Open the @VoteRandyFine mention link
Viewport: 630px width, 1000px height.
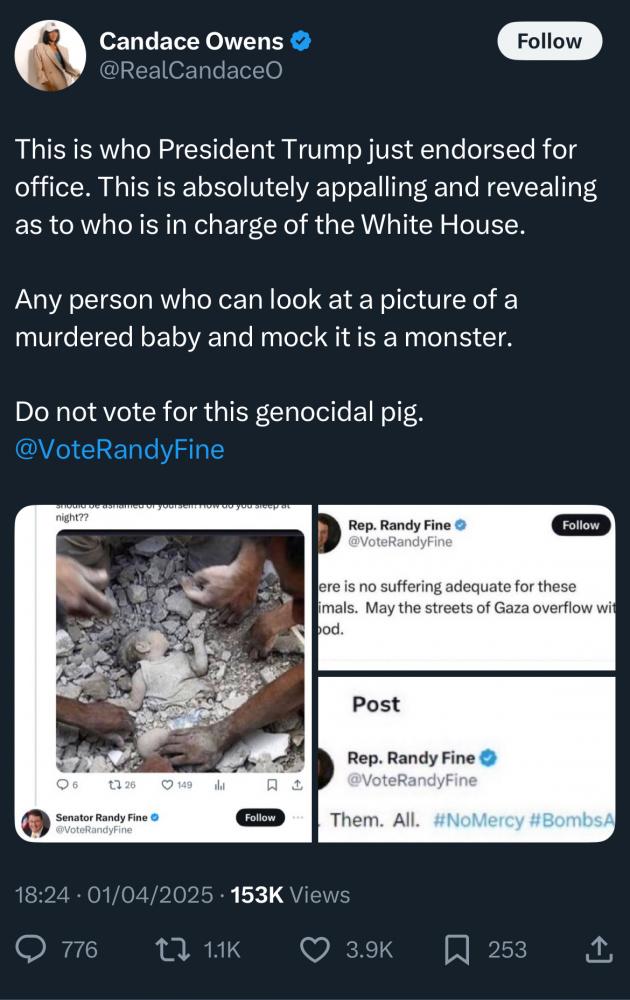coord(119,449)
